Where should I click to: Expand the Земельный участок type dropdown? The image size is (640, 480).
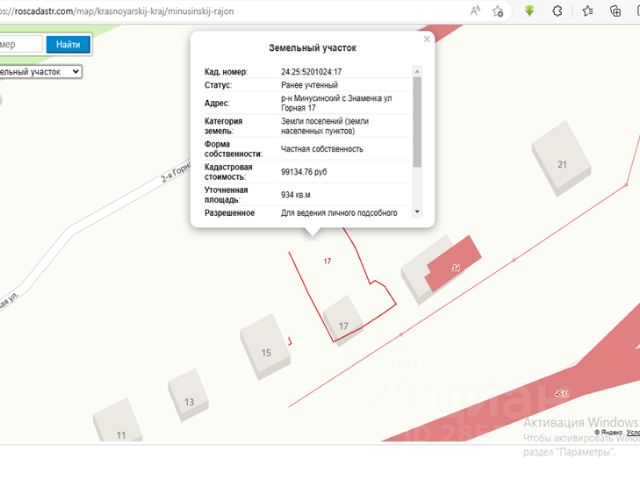40,72
